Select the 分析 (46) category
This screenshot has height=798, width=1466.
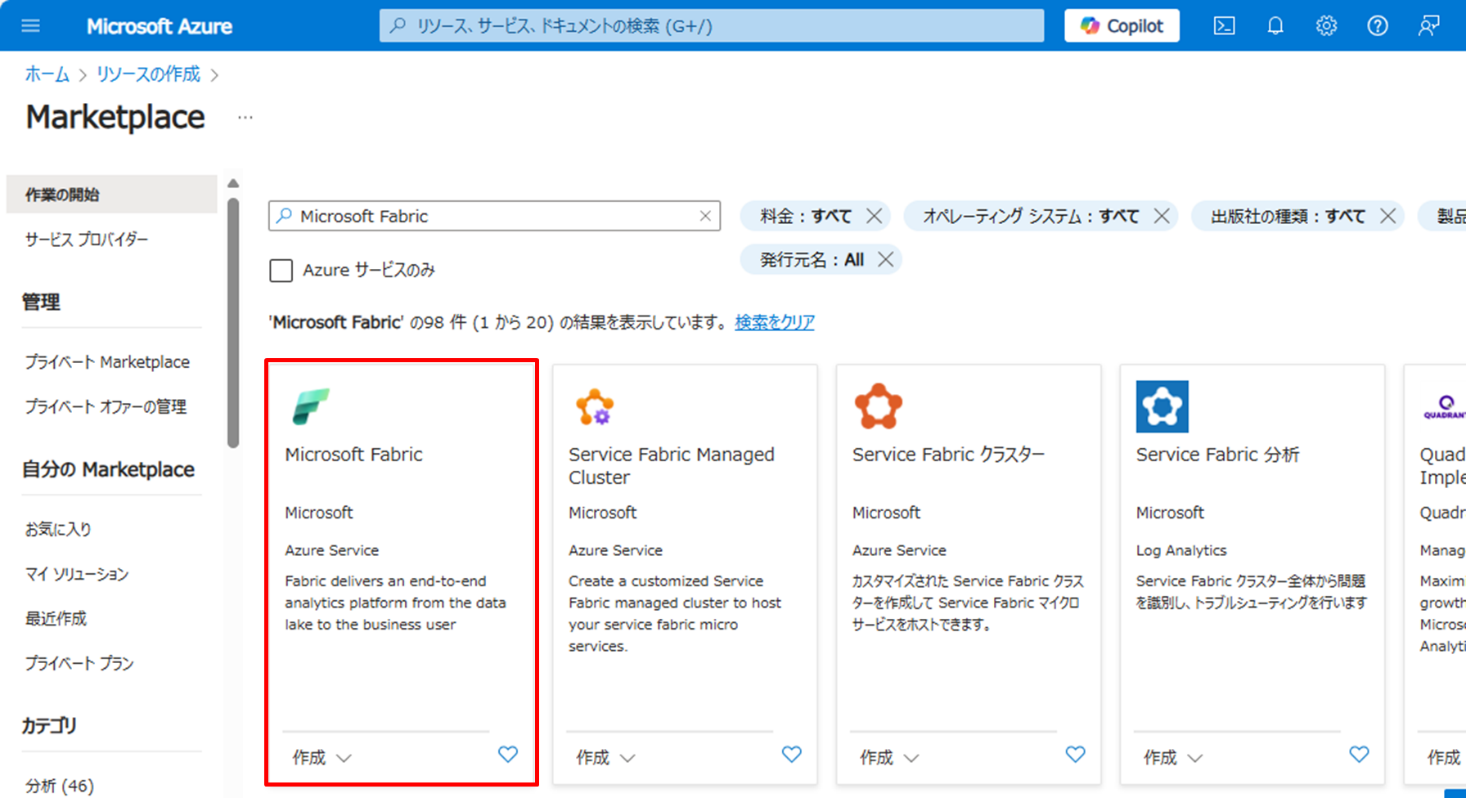pos(60,786)
